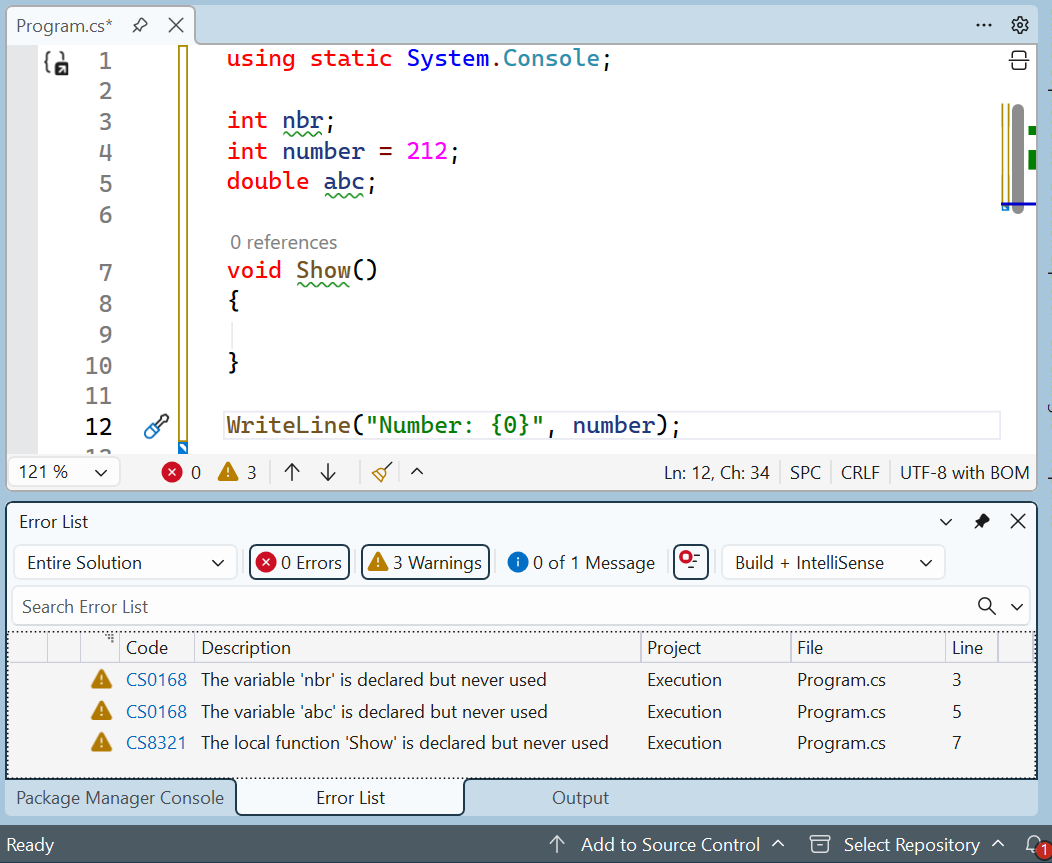Close the Program.cs tab
1052x863 pixels.
[x=176, y=26]
